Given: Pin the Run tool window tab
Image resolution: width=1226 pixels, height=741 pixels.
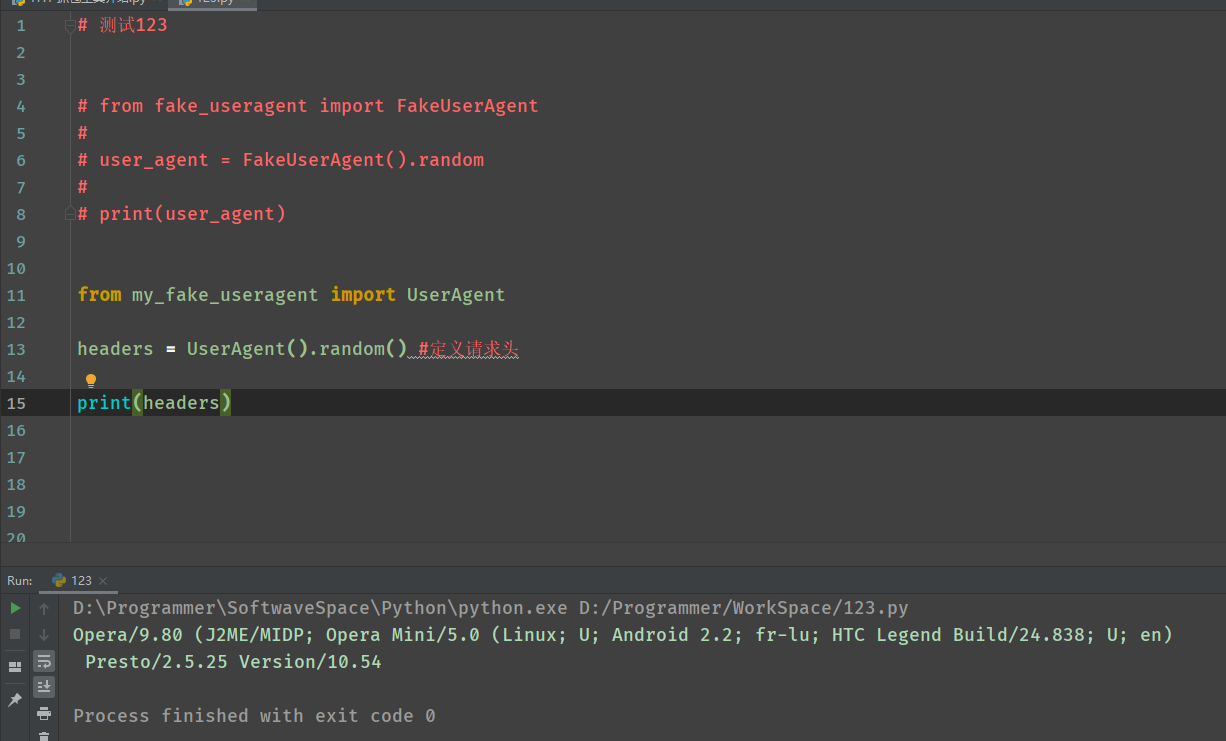Looking at the screenshot, I should 17,696.
